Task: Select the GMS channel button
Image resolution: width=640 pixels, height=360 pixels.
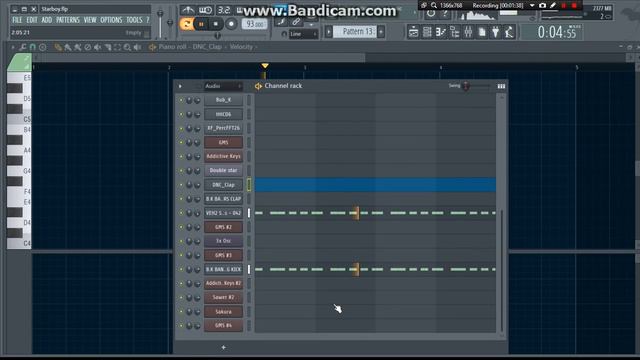Action: click(x=223, y=142)
